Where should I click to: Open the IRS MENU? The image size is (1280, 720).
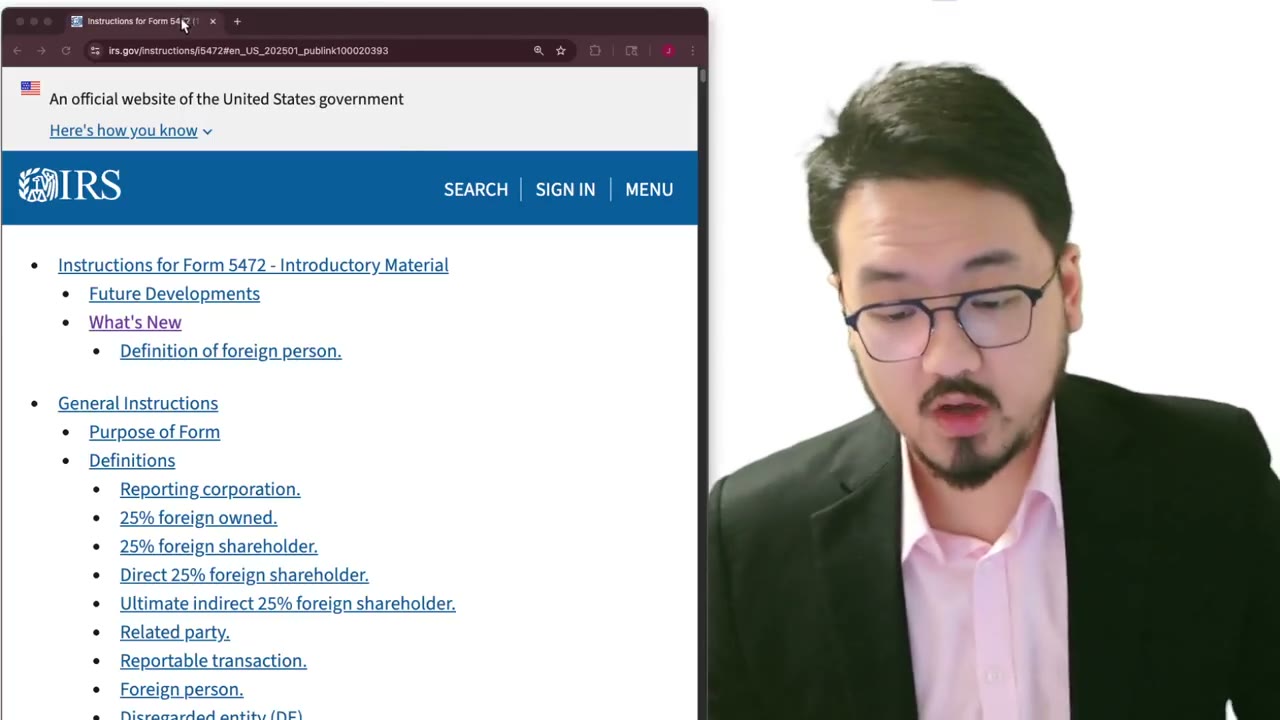649,189
